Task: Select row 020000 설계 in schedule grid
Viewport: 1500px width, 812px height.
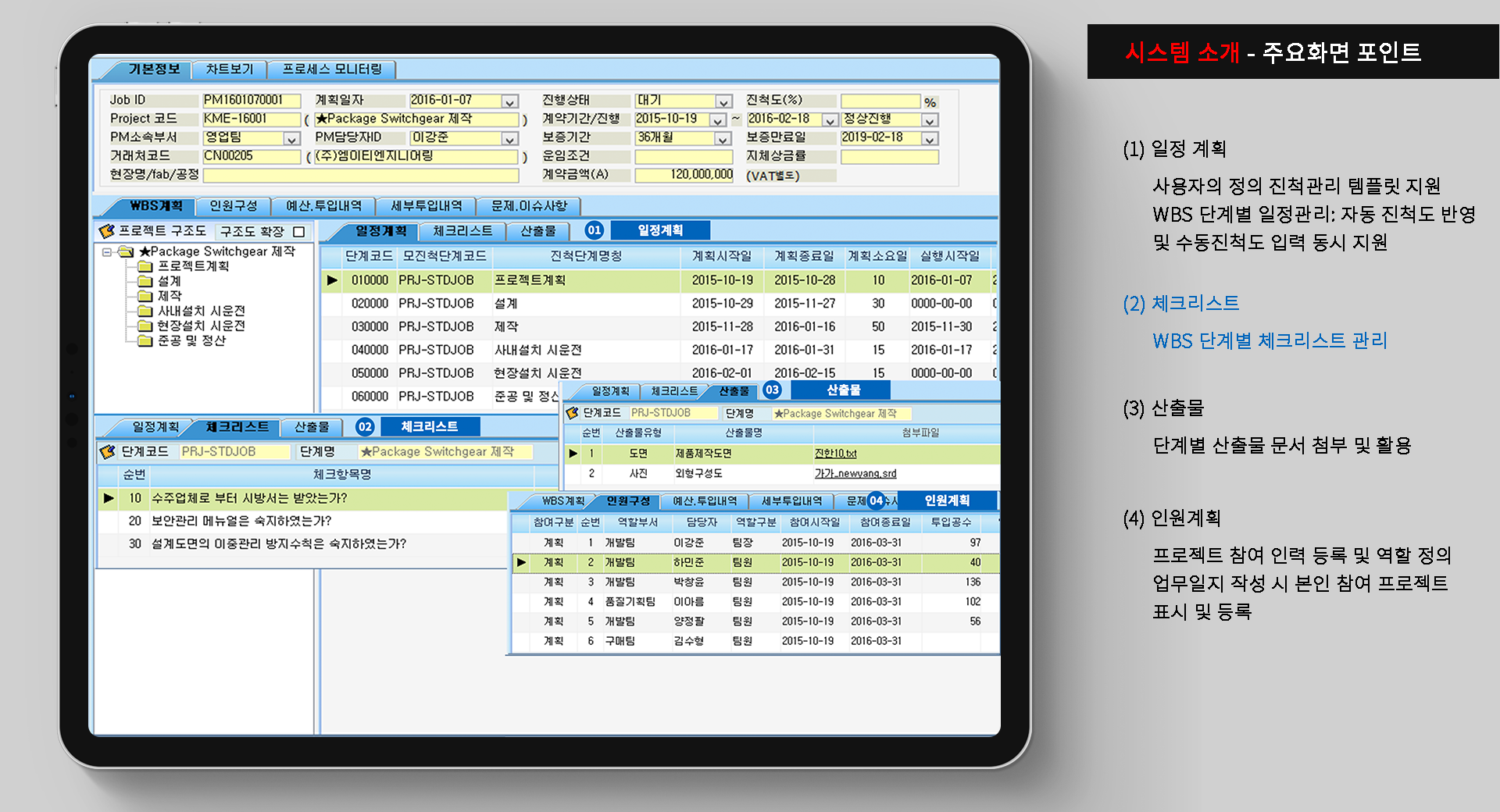Action: pyautogui.click(x=659, y=303)
